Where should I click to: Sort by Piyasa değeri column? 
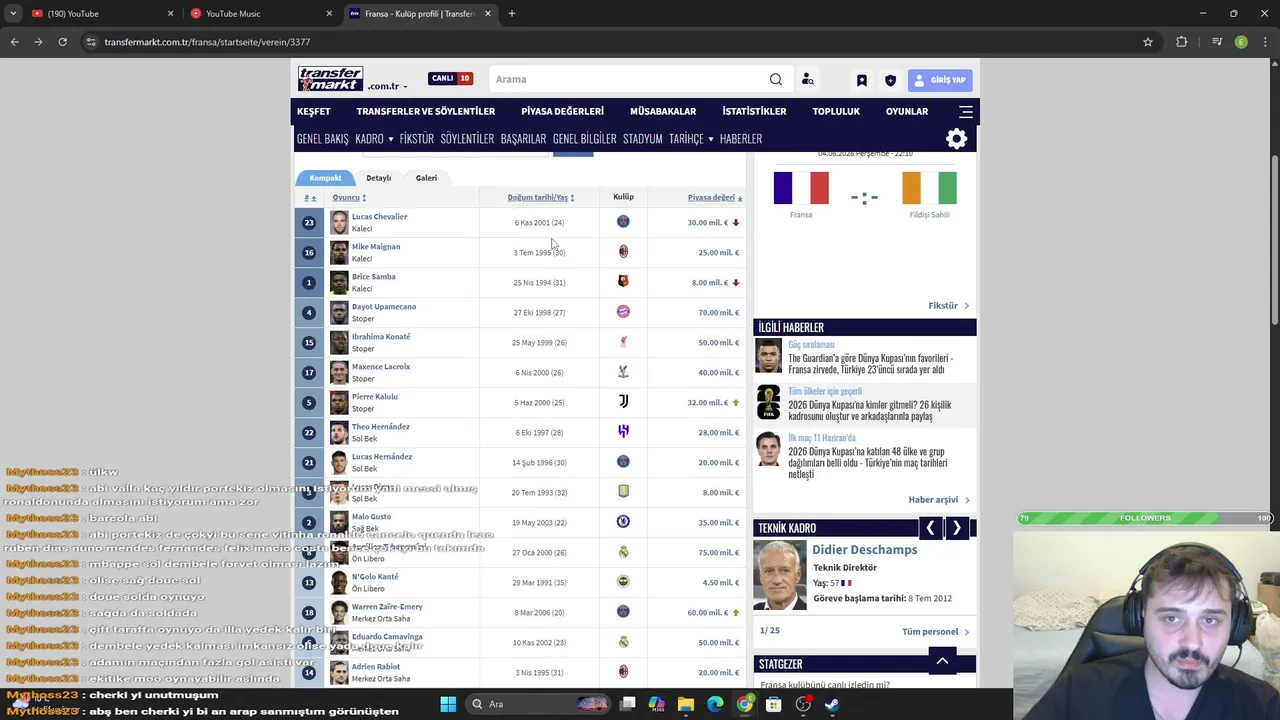tap(714, 198)
